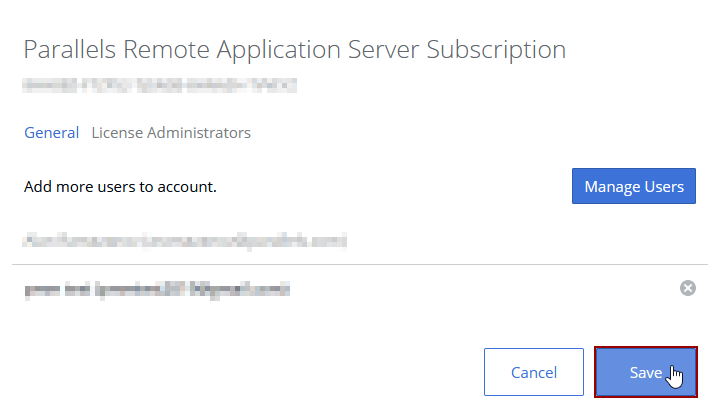Remove the second listed user with the X icon
This screenshot has height=420, width=720.
click(x=687, y=288)
